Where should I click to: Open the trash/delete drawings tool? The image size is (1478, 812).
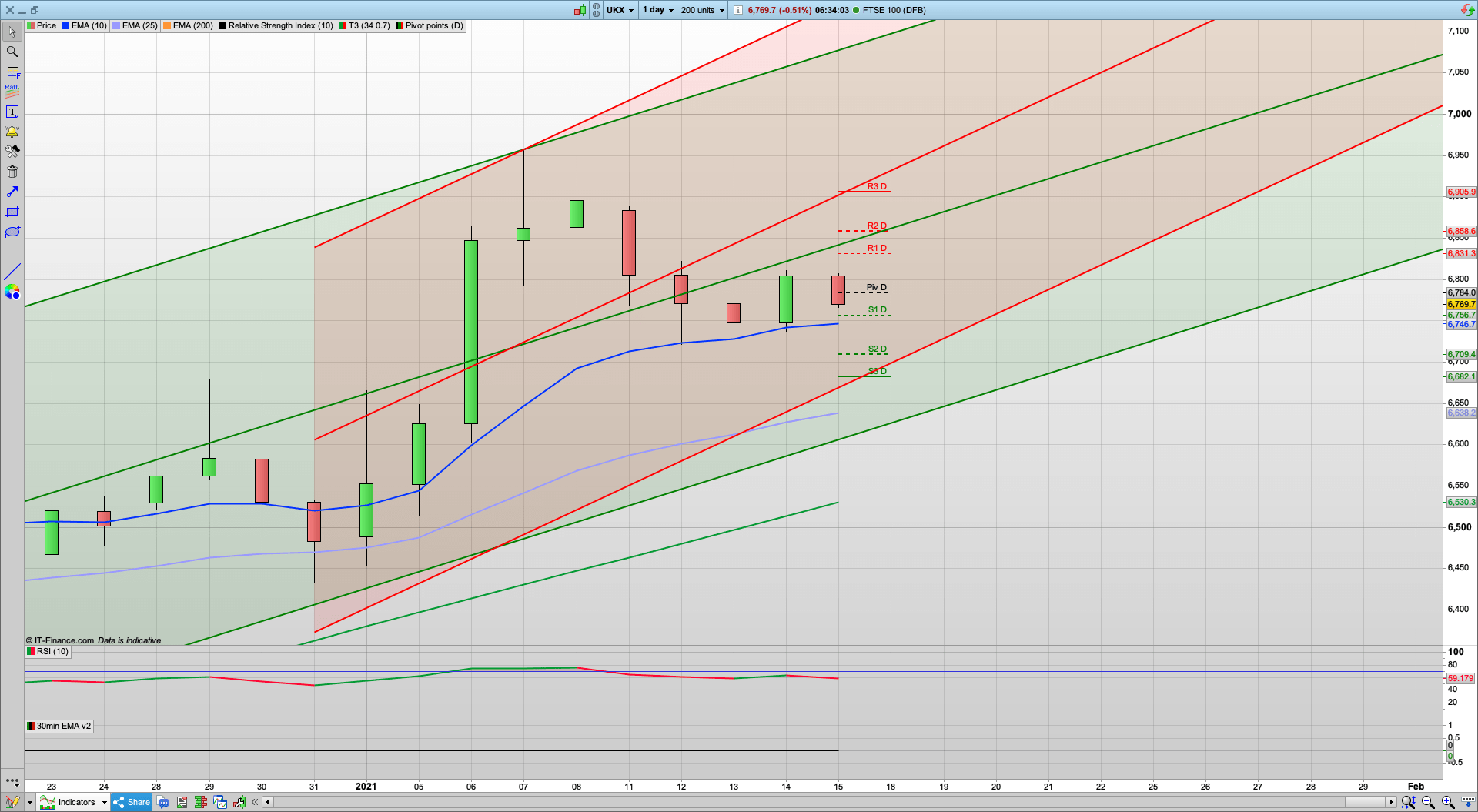(x=12, y=172)
